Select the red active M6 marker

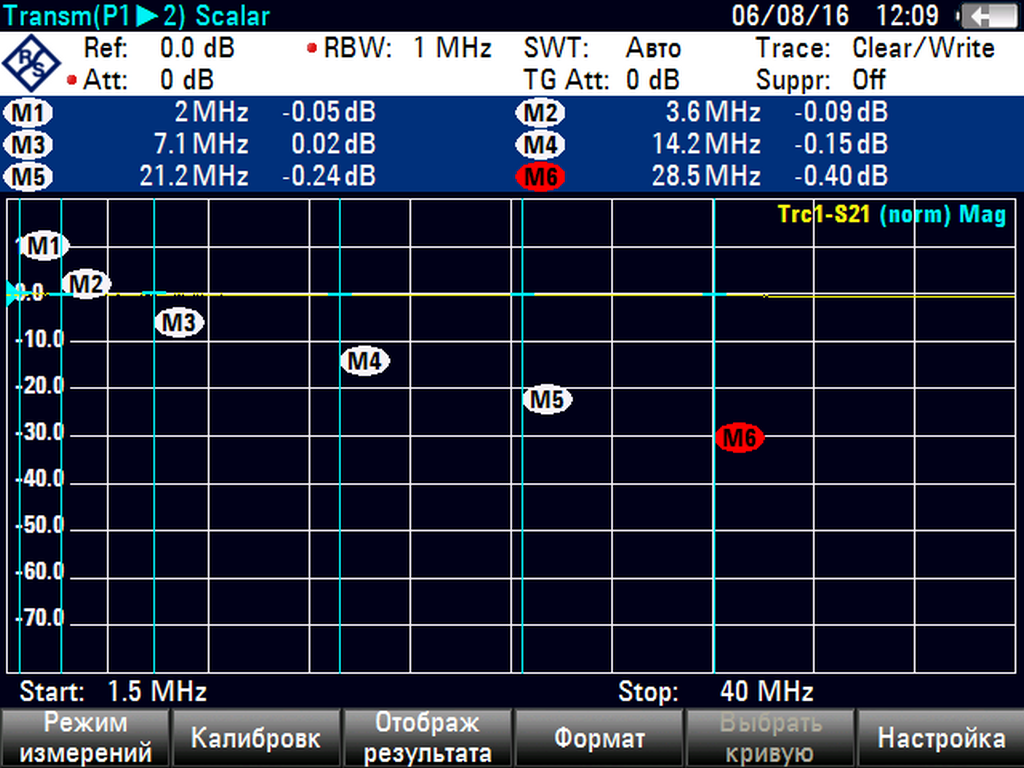pos(740,438)
